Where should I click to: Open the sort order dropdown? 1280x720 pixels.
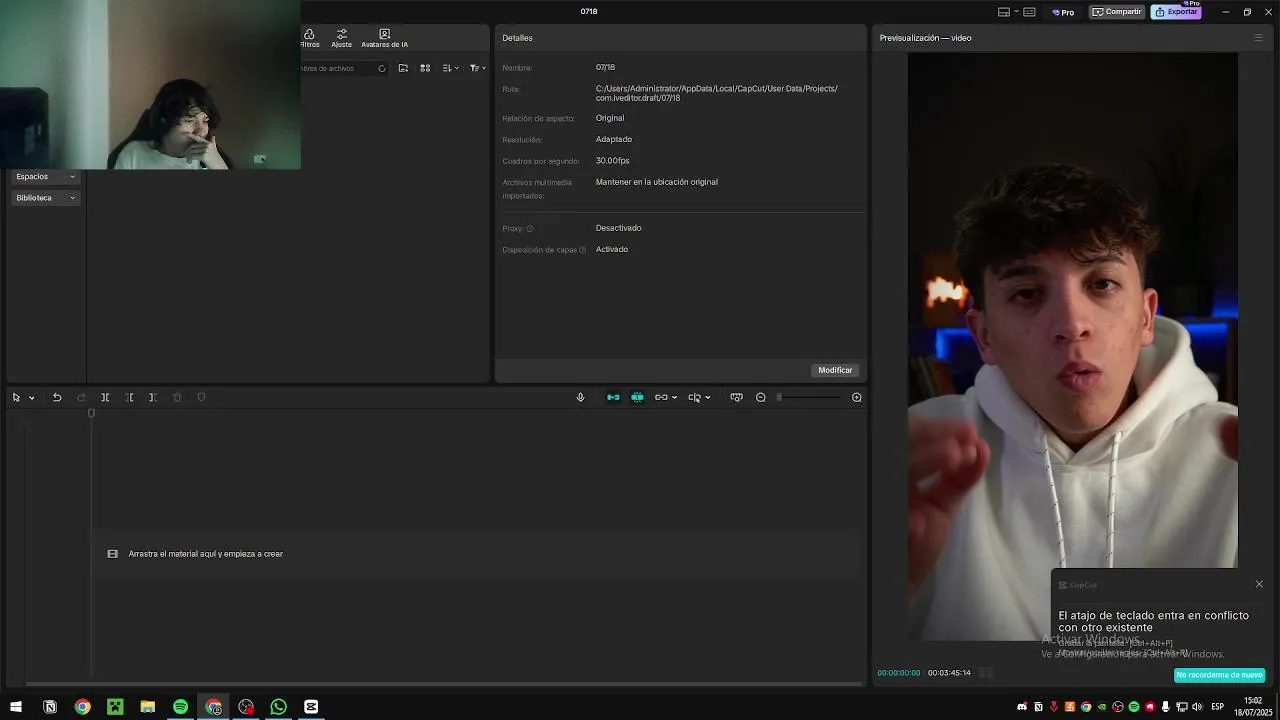click(450, 68)
